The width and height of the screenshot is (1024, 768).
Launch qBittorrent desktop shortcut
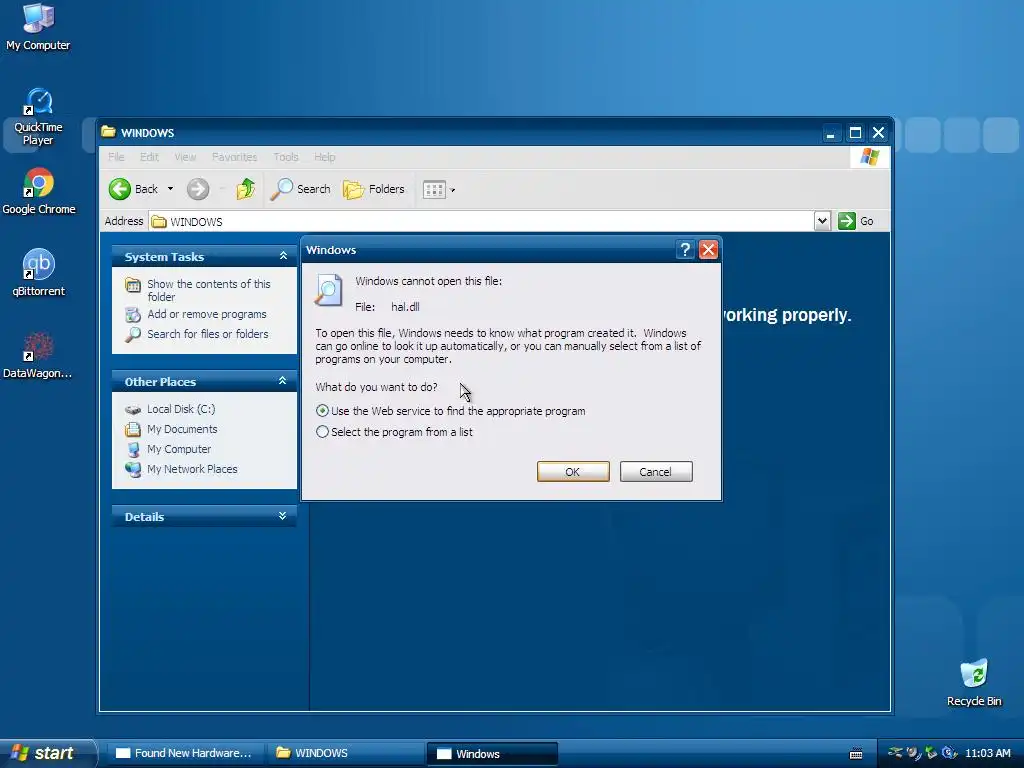tap(39, 273)
